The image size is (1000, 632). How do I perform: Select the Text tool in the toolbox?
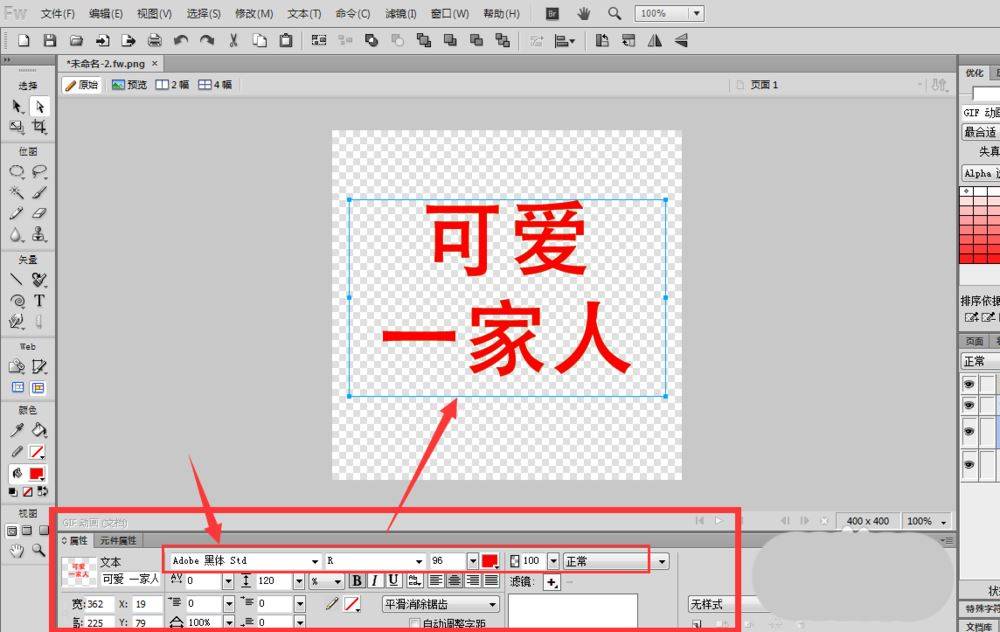(x=39, y=301)
